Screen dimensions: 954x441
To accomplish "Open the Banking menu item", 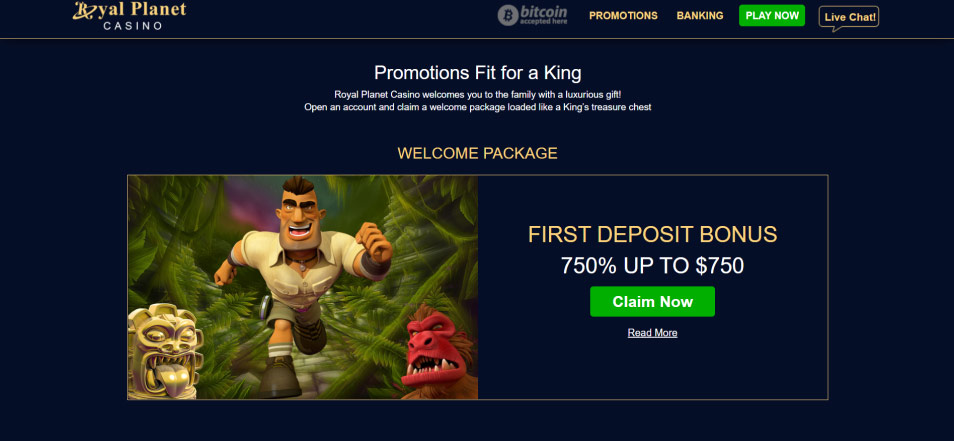I will pos(700,16).
